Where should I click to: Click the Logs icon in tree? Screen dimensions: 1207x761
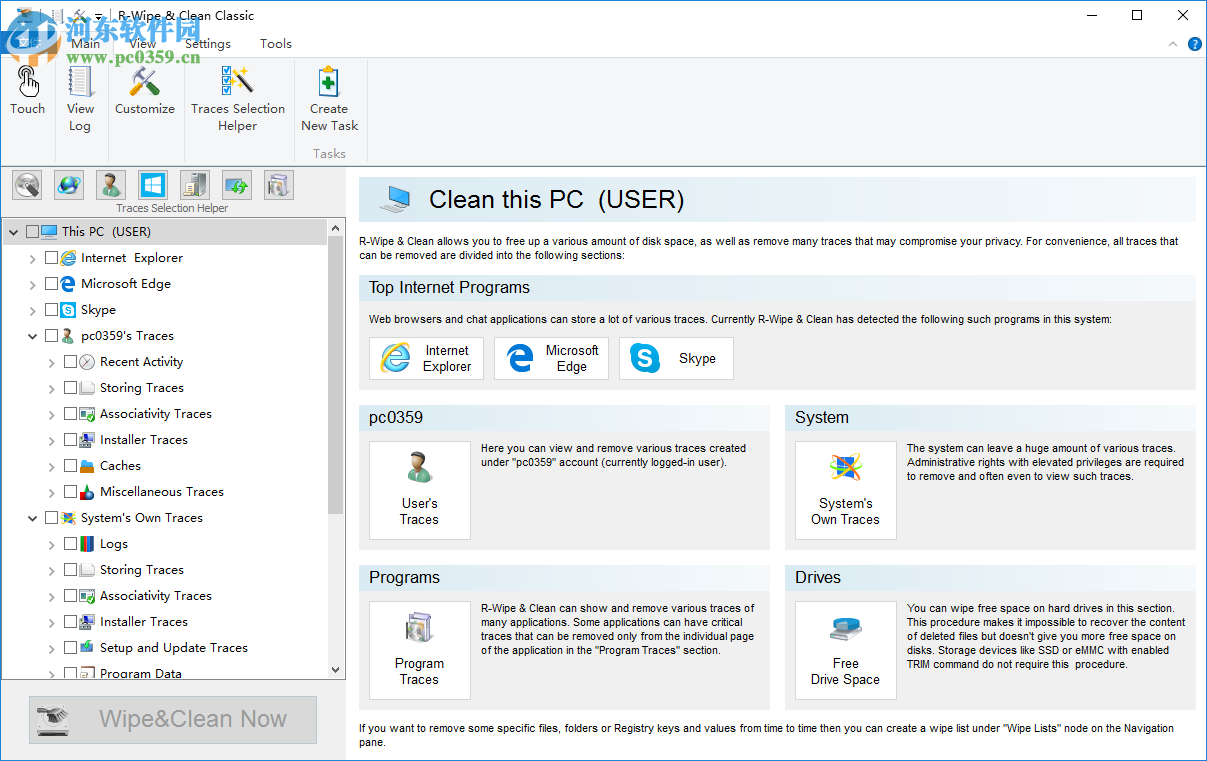87,544
